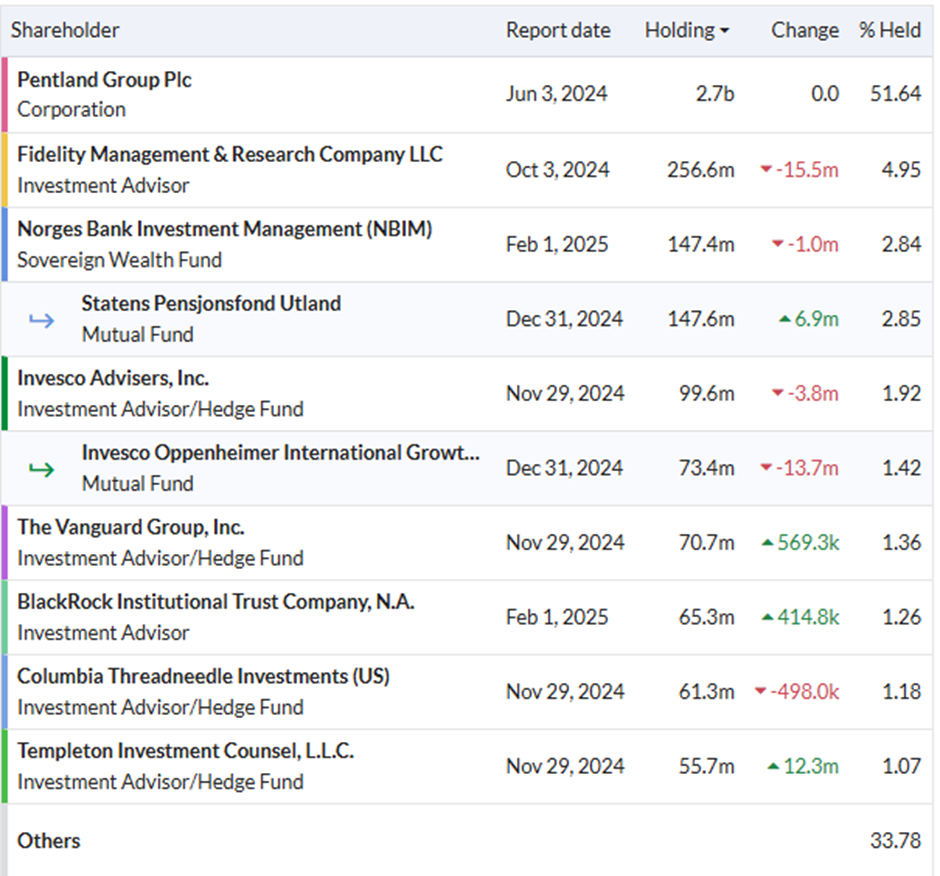Screen dimensions: 940x876
Task: Click the Shareholder column header
Action: point(65,30)
